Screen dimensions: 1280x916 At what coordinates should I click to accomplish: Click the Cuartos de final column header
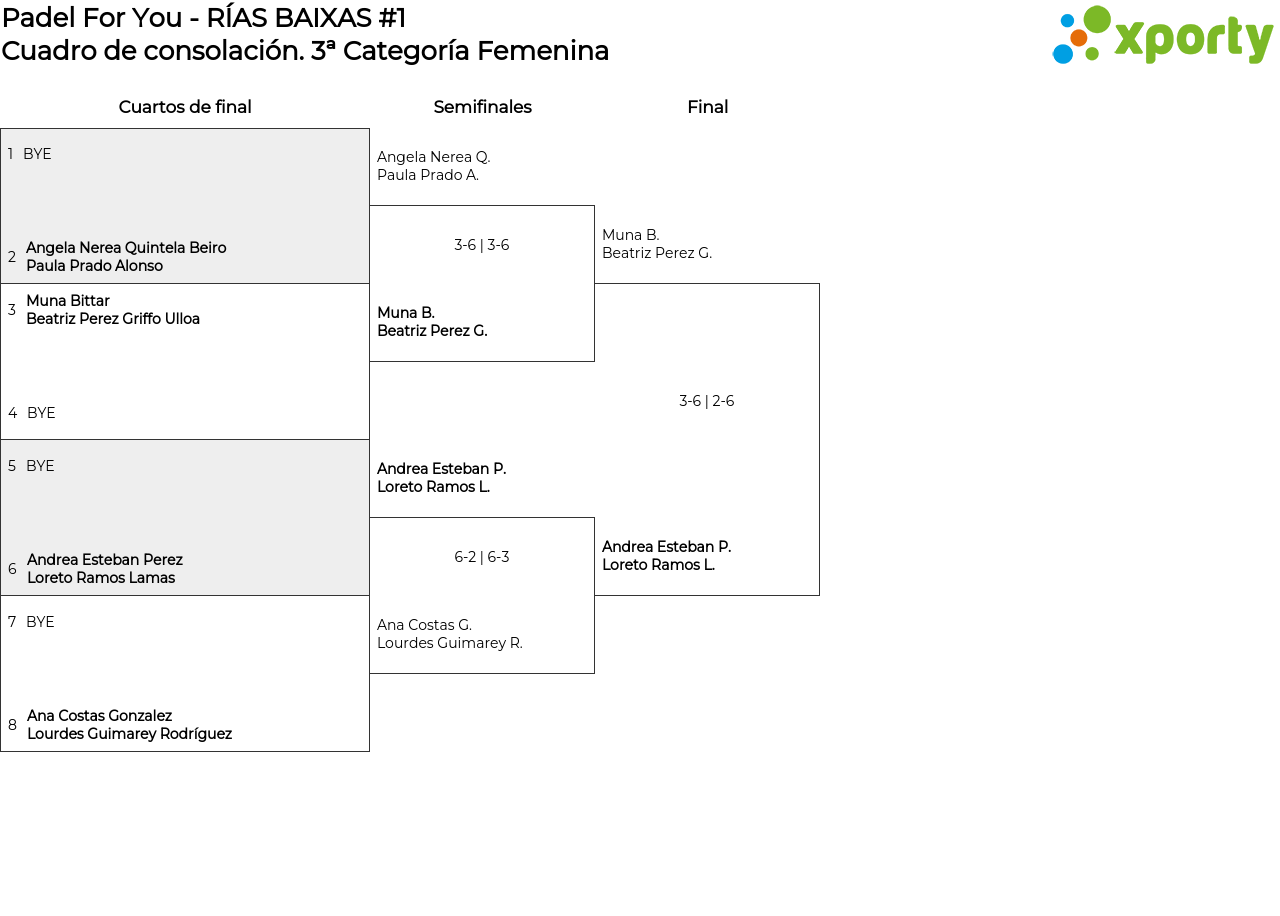pyautogui.click(x=185, y=107)
